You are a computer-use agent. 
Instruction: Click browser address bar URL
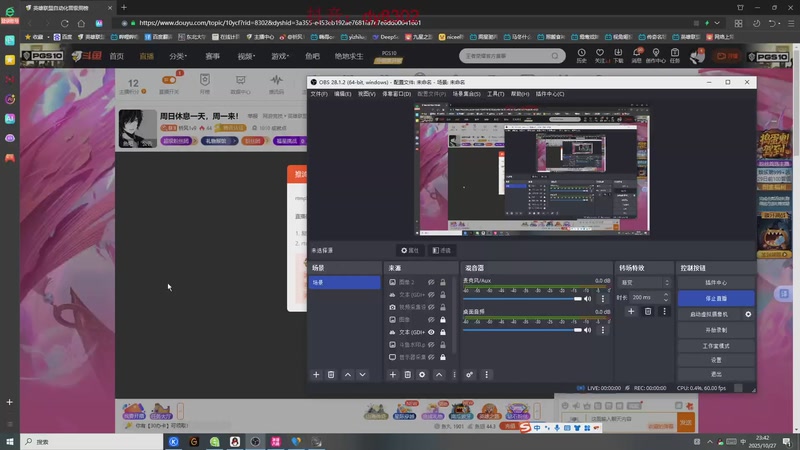(x=280, y=23)
